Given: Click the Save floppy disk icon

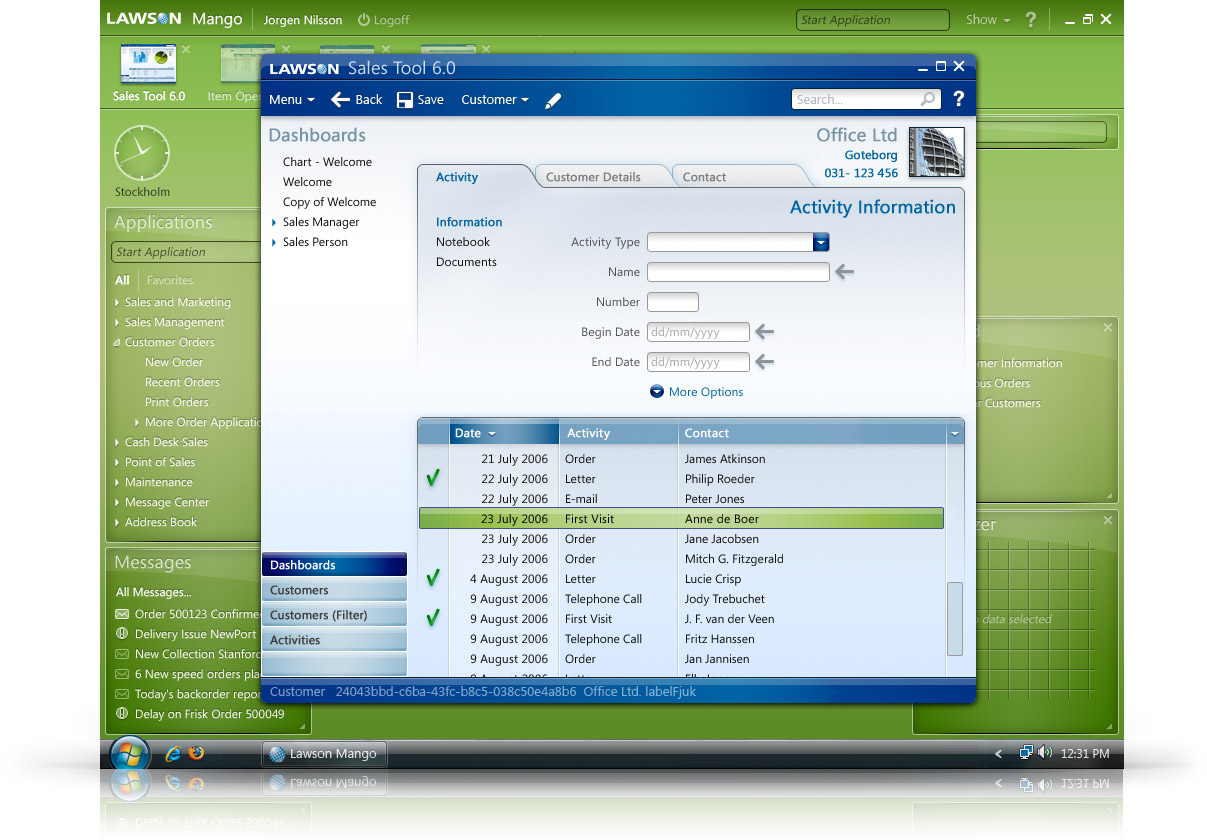Looking at the screenshot, I should coord(405,100).
